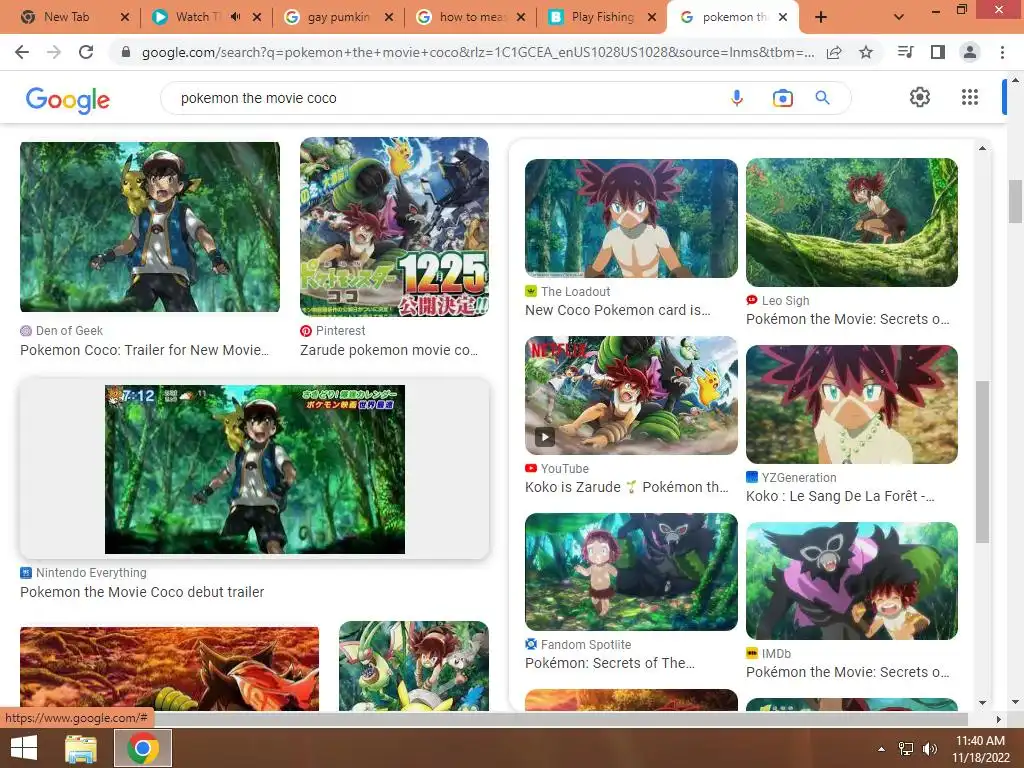Image resolution: width=1024 pixels, height=768 pixels.
Task: Click the side panel scroll-up arrow
Action: (982, 148)
